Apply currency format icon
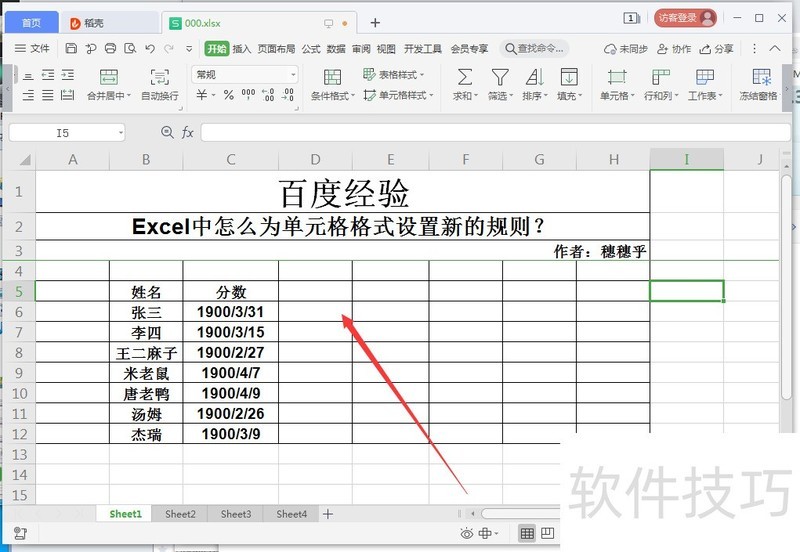The height and width of the screenshot is (552, 800). tap(203, 94)
